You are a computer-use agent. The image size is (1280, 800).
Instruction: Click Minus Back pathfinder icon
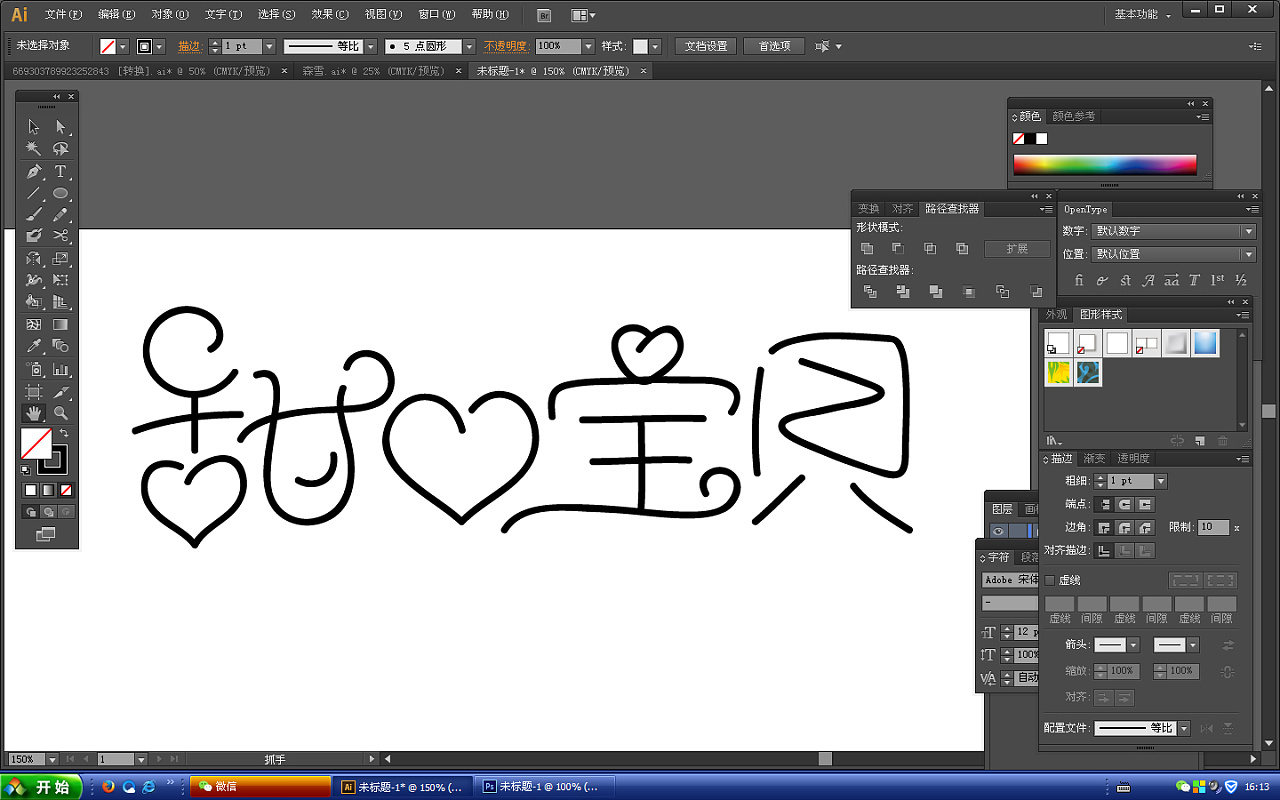point(1035,291)
